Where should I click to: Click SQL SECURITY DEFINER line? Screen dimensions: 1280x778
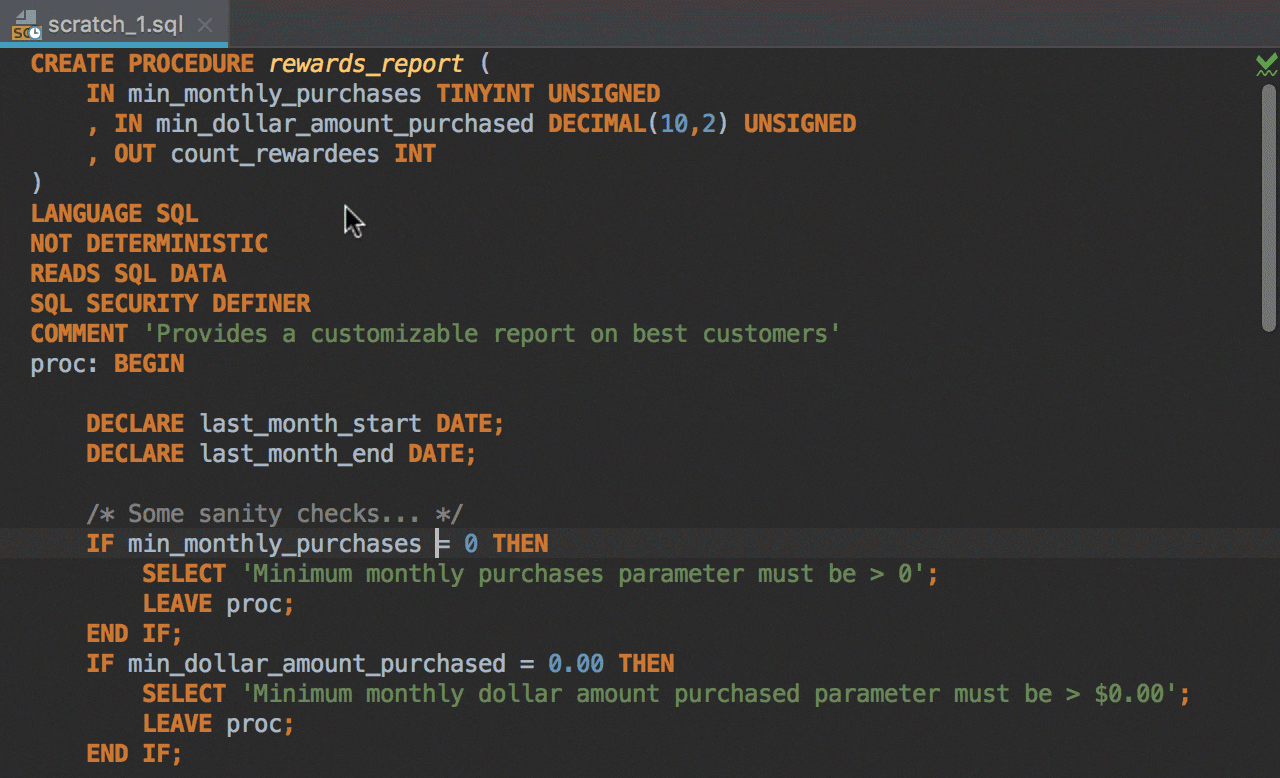[x=170, y=304]
